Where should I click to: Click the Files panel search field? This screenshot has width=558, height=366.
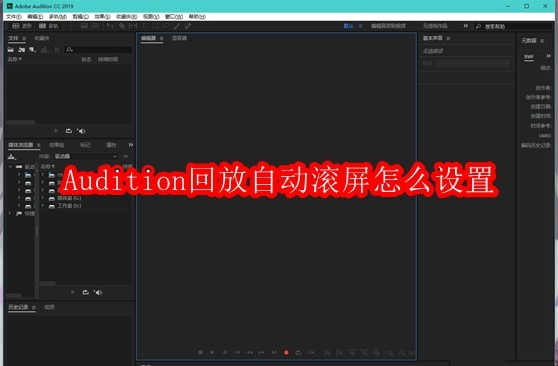click(98, 49)
